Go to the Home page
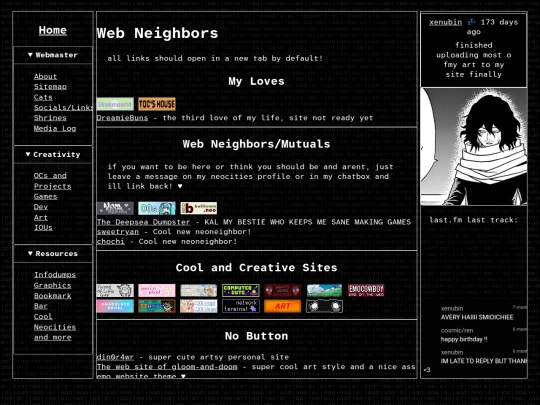Viewport: 540px width, 405px height. click(x=53, y=30)
